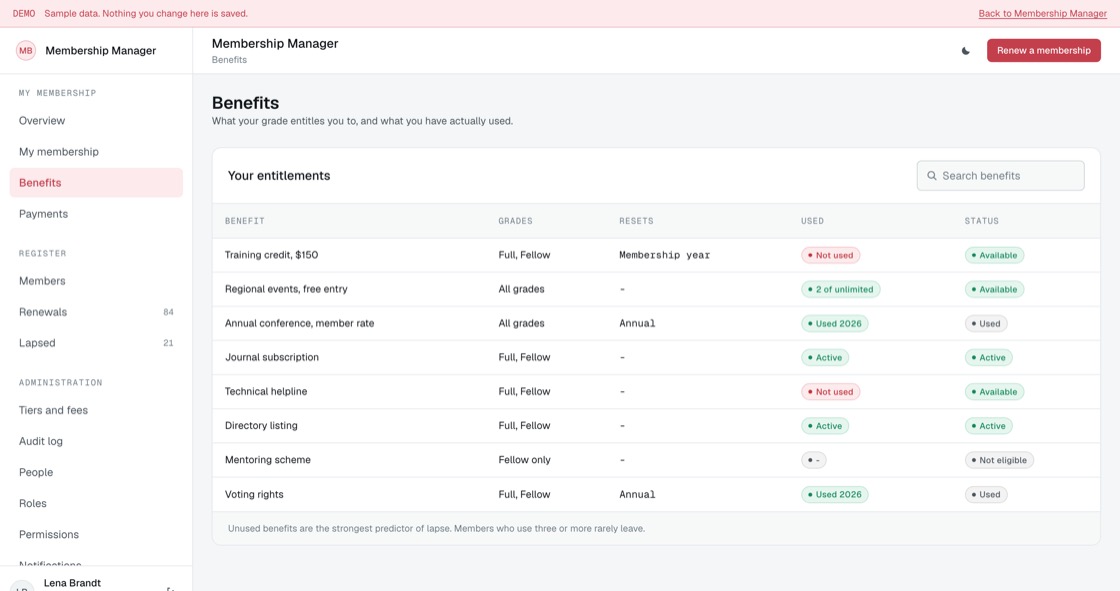Navigate to Members register
The image size is (1120, 591).
96,281
